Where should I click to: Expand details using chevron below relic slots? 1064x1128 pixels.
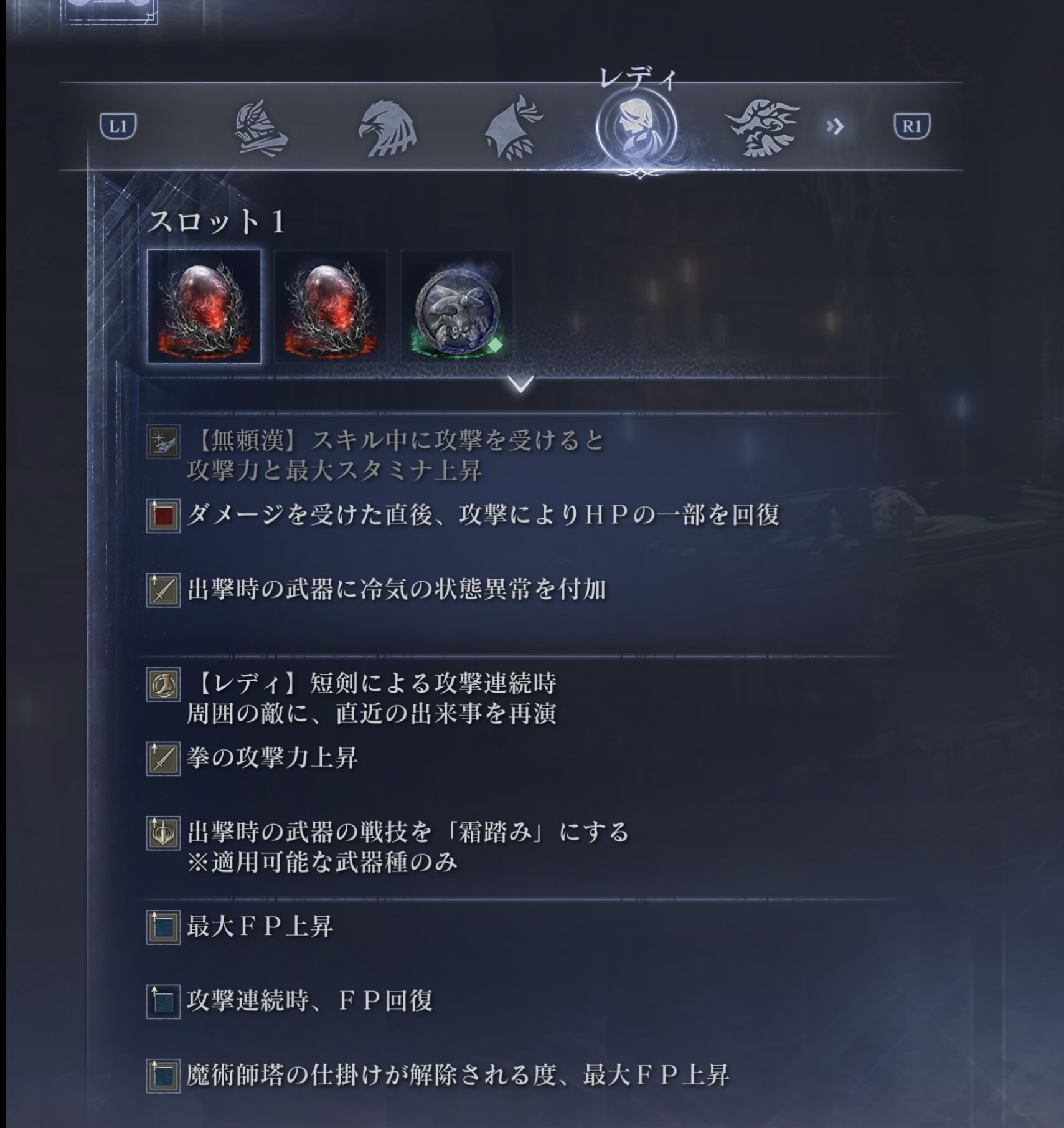click(520, 384)
